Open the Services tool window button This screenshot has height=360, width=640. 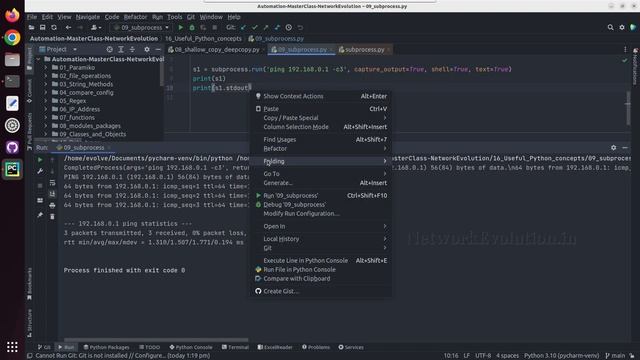point(351,347)
